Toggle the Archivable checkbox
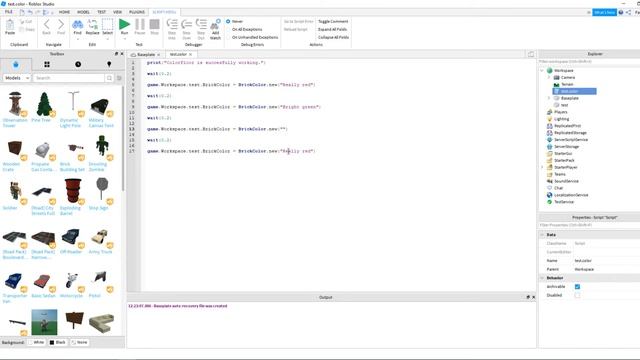Image resolution: width=640 pixels, height=360 pixels. click(x=577, y=287)
